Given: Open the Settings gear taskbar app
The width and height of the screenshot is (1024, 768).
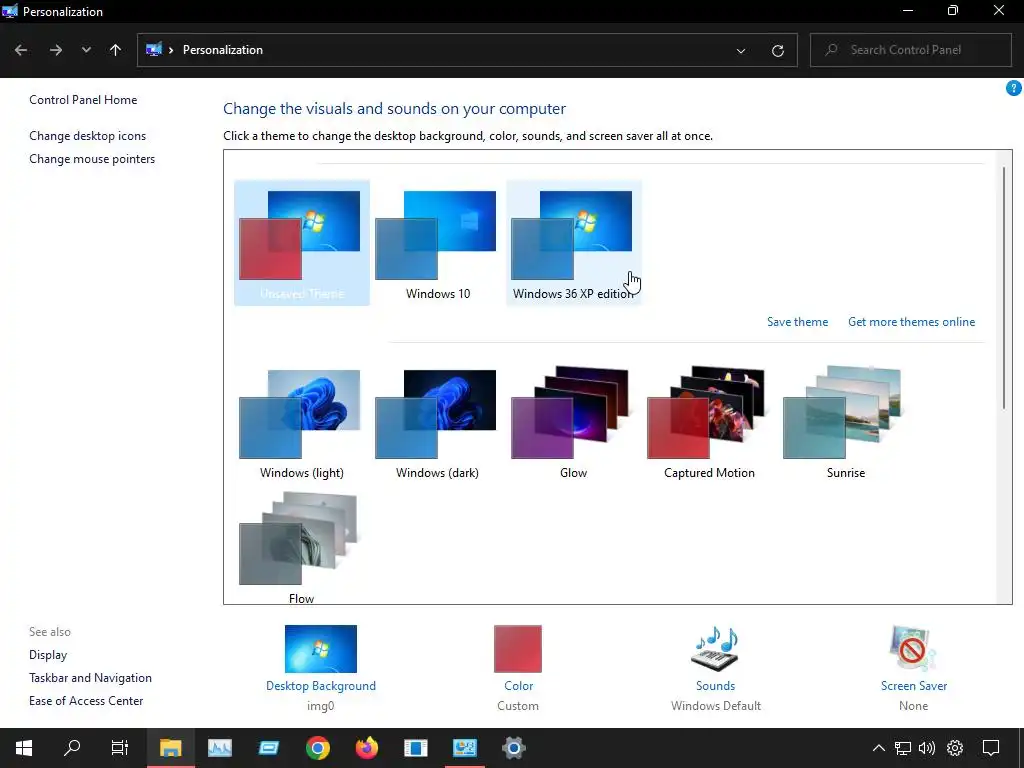Looking at the screenshot, I should tap(514, 748).
